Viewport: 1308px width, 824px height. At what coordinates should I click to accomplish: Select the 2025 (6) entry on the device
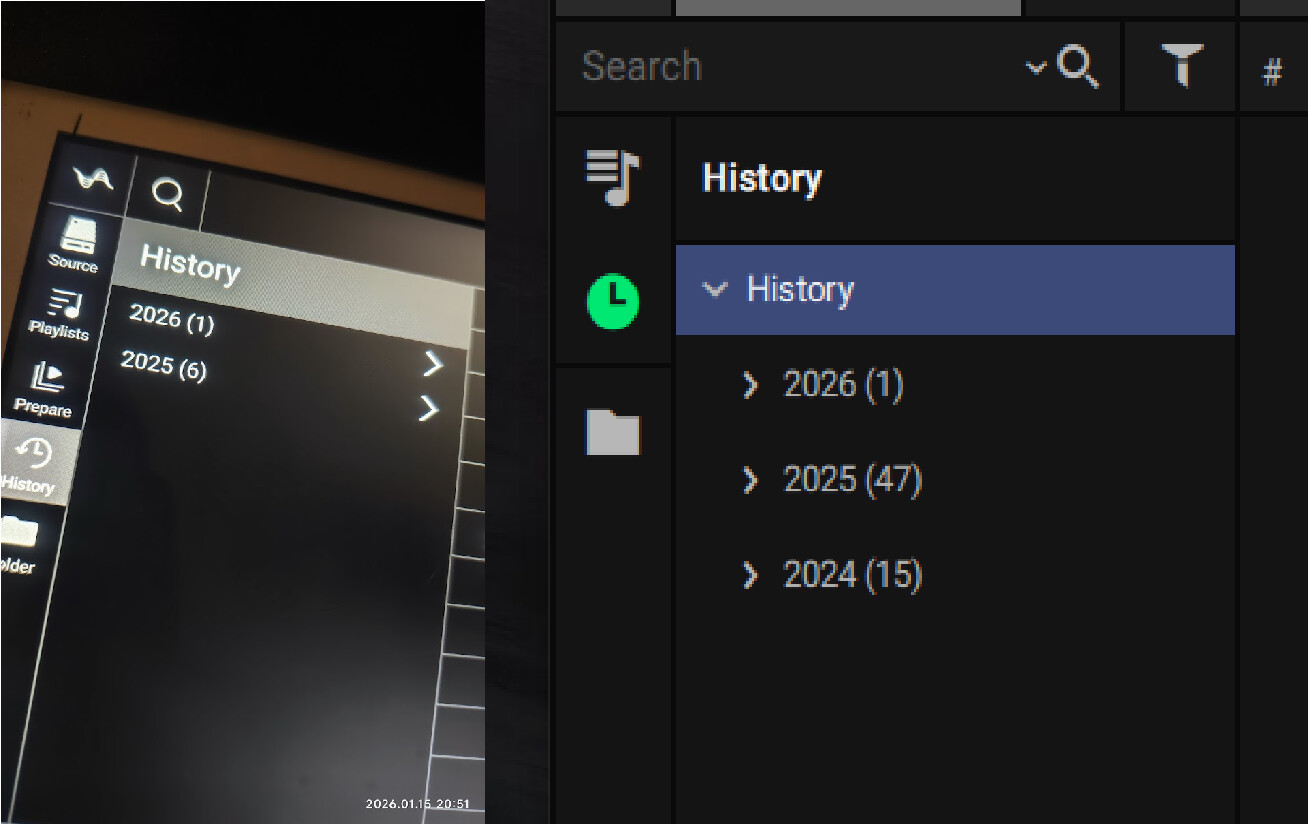[x=164, y=366]
